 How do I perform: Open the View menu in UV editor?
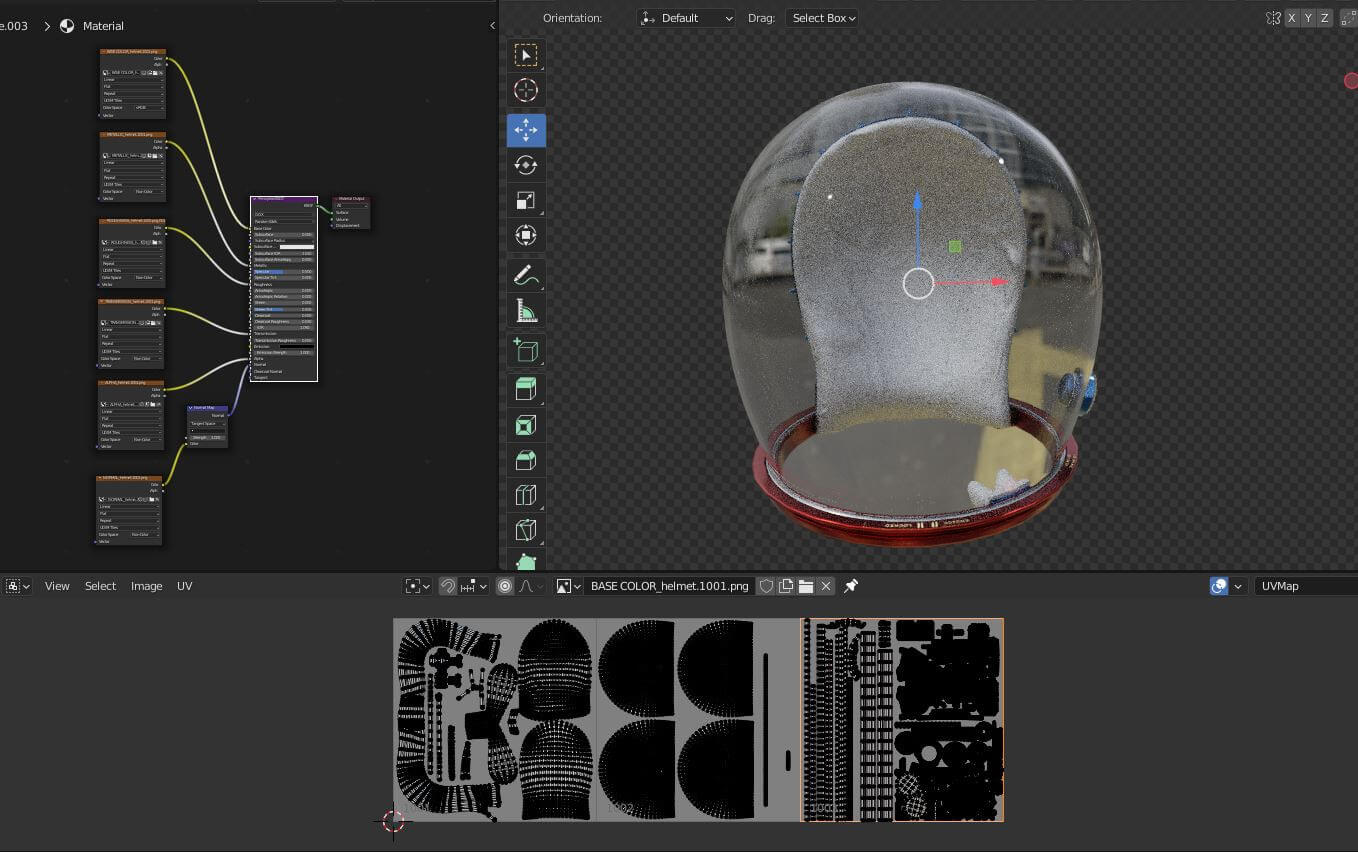point(57,586)
